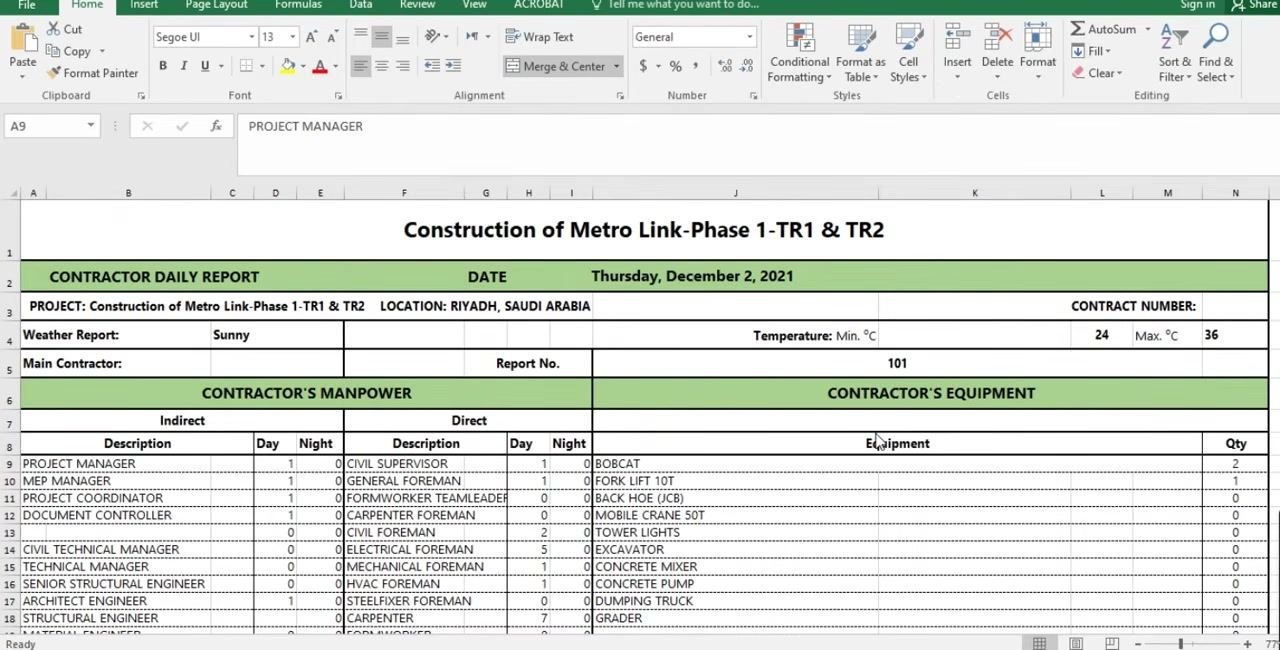This screenshot has height=650, width=1280.
Task: Open the General number format dropdown
Action: [x=749, y=37]
